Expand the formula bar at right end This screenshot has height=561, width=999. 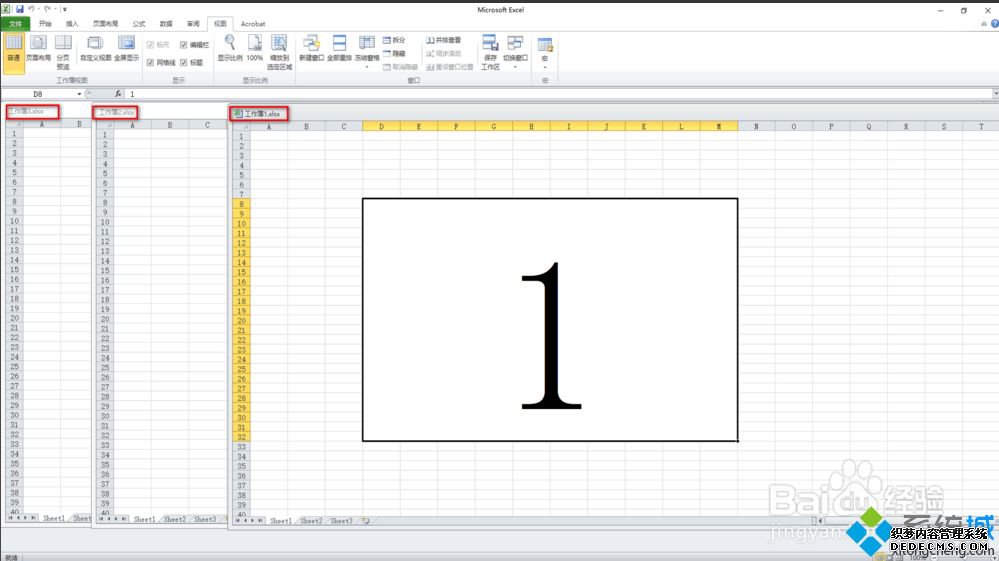(995, 94)
